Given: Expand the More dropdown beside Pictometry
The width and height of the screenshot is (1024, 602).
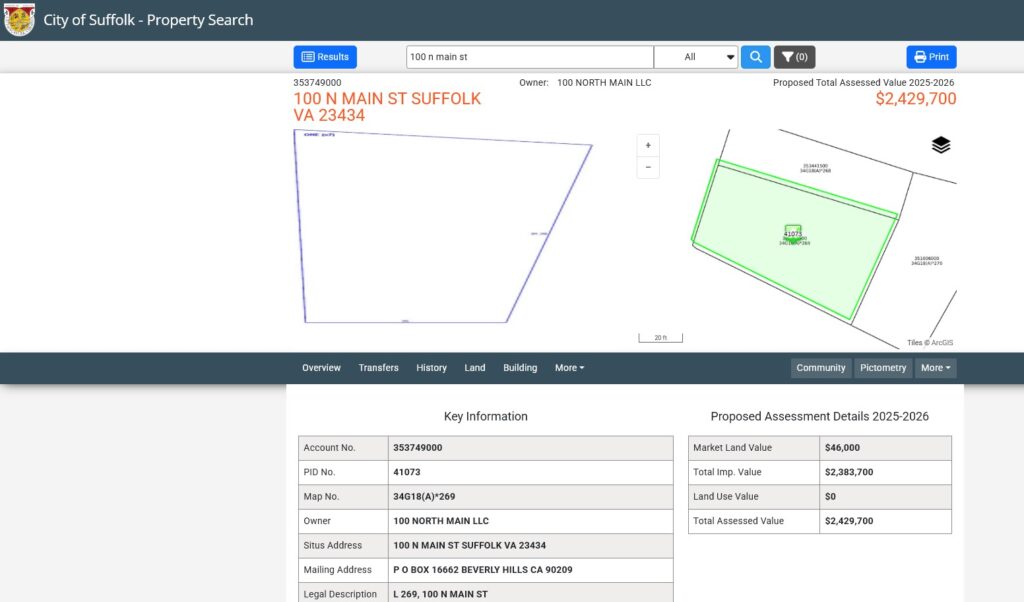Looking at the screenshot, I should click(x=936, y=368).
